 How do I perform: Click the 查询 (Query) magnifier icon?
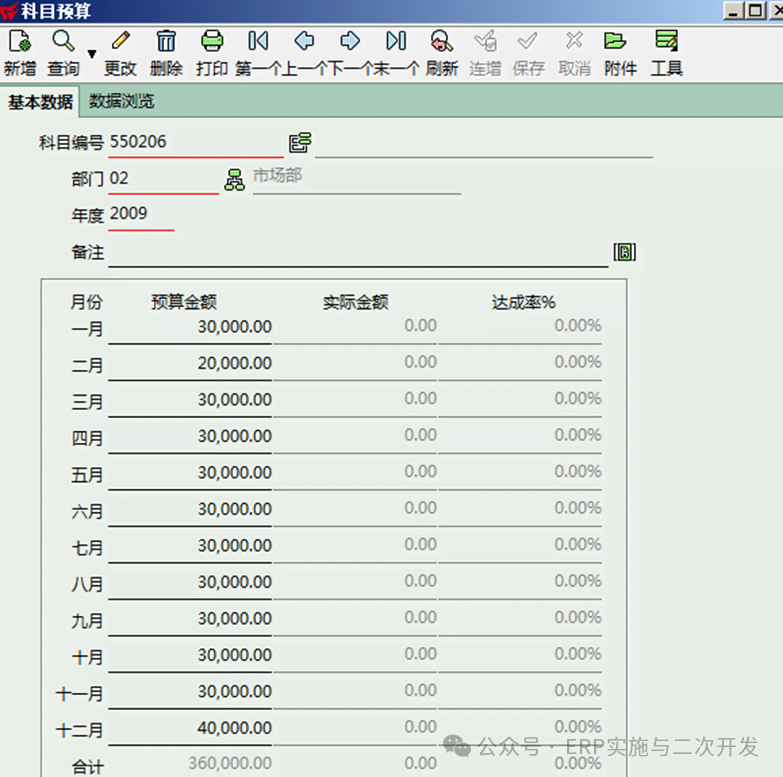tap(64, 42)
